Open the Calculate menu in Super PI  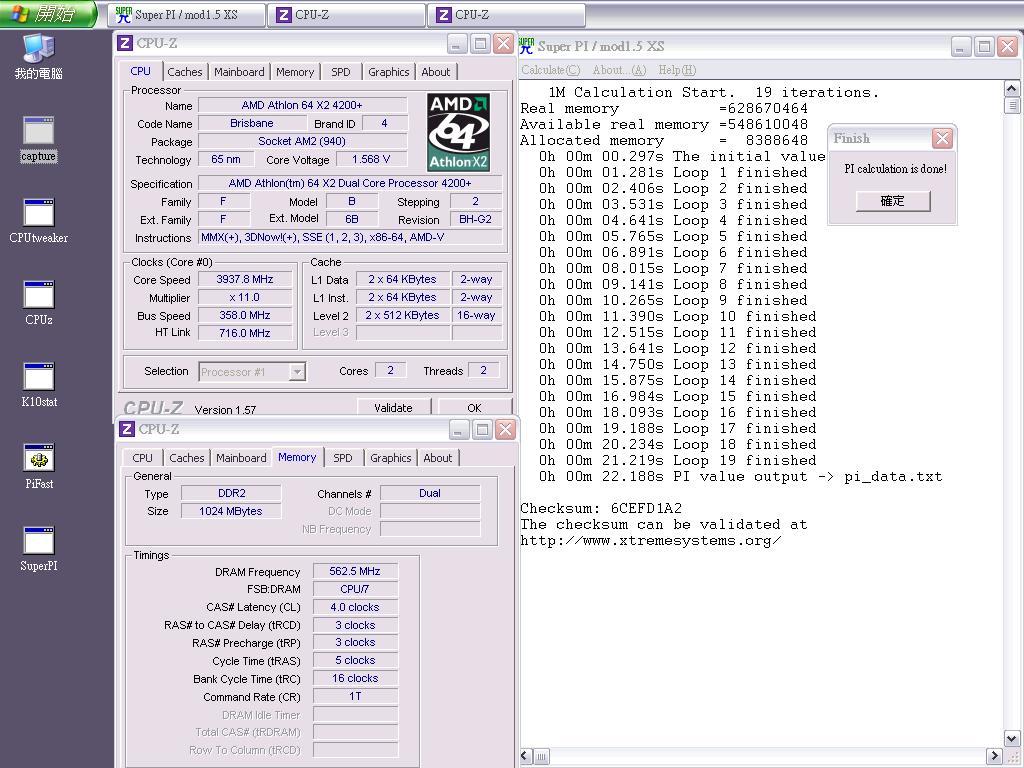[x=551, y=70]
